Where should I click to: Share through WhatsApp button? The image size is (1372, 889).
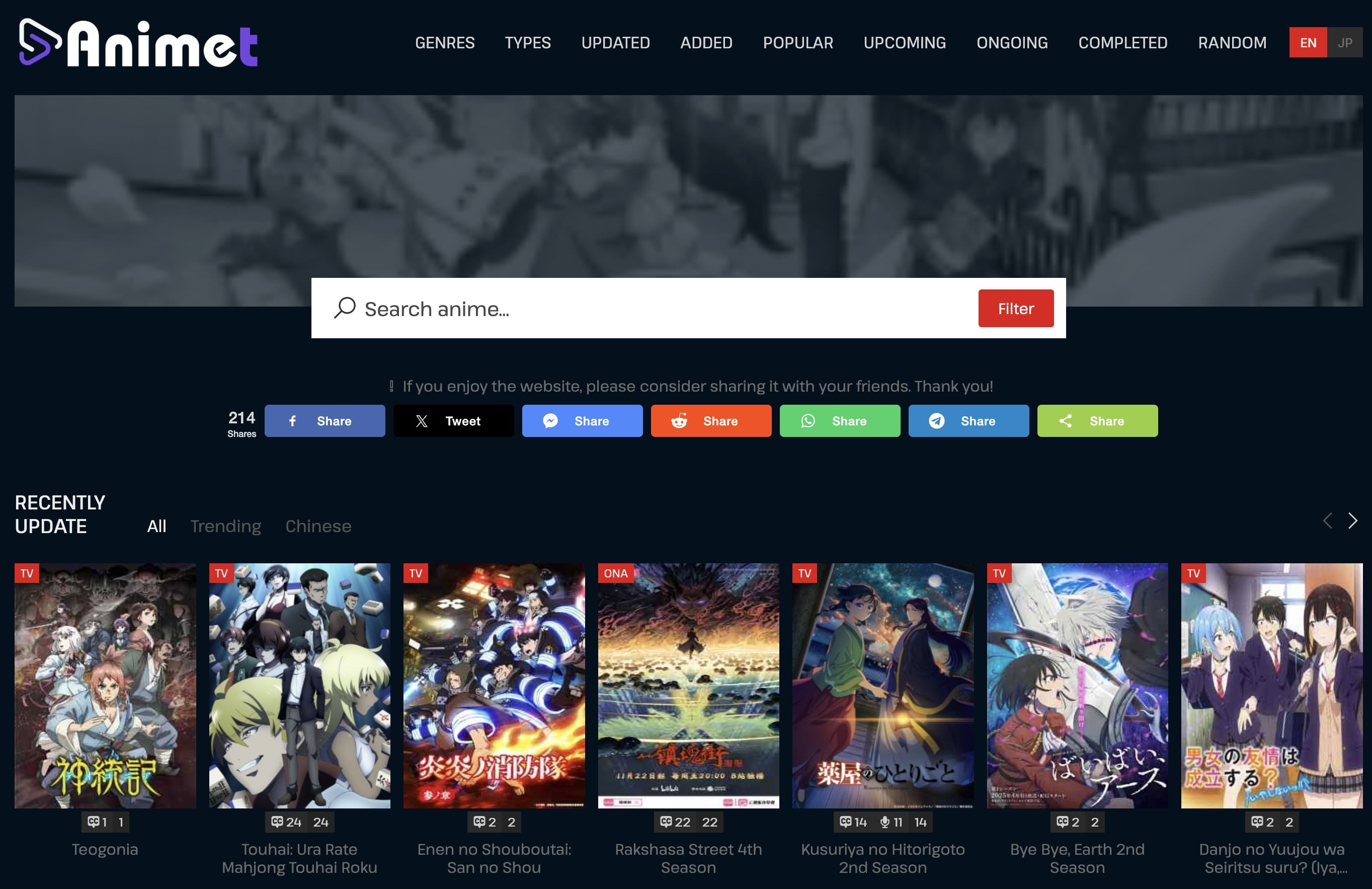(840, 420)
